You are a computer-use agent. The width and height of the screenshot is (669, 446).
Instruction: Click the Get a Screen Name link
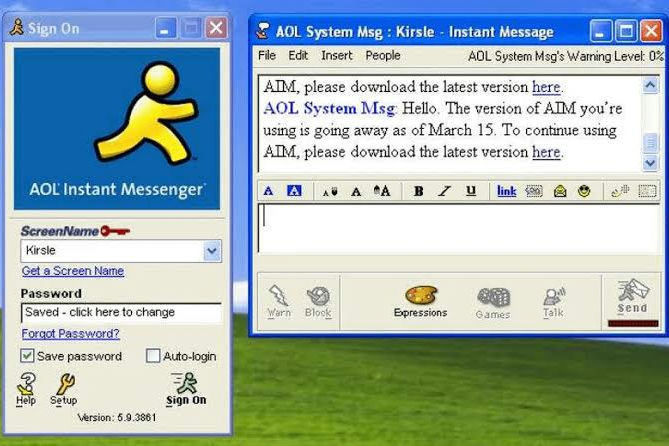tap(73, 271)
